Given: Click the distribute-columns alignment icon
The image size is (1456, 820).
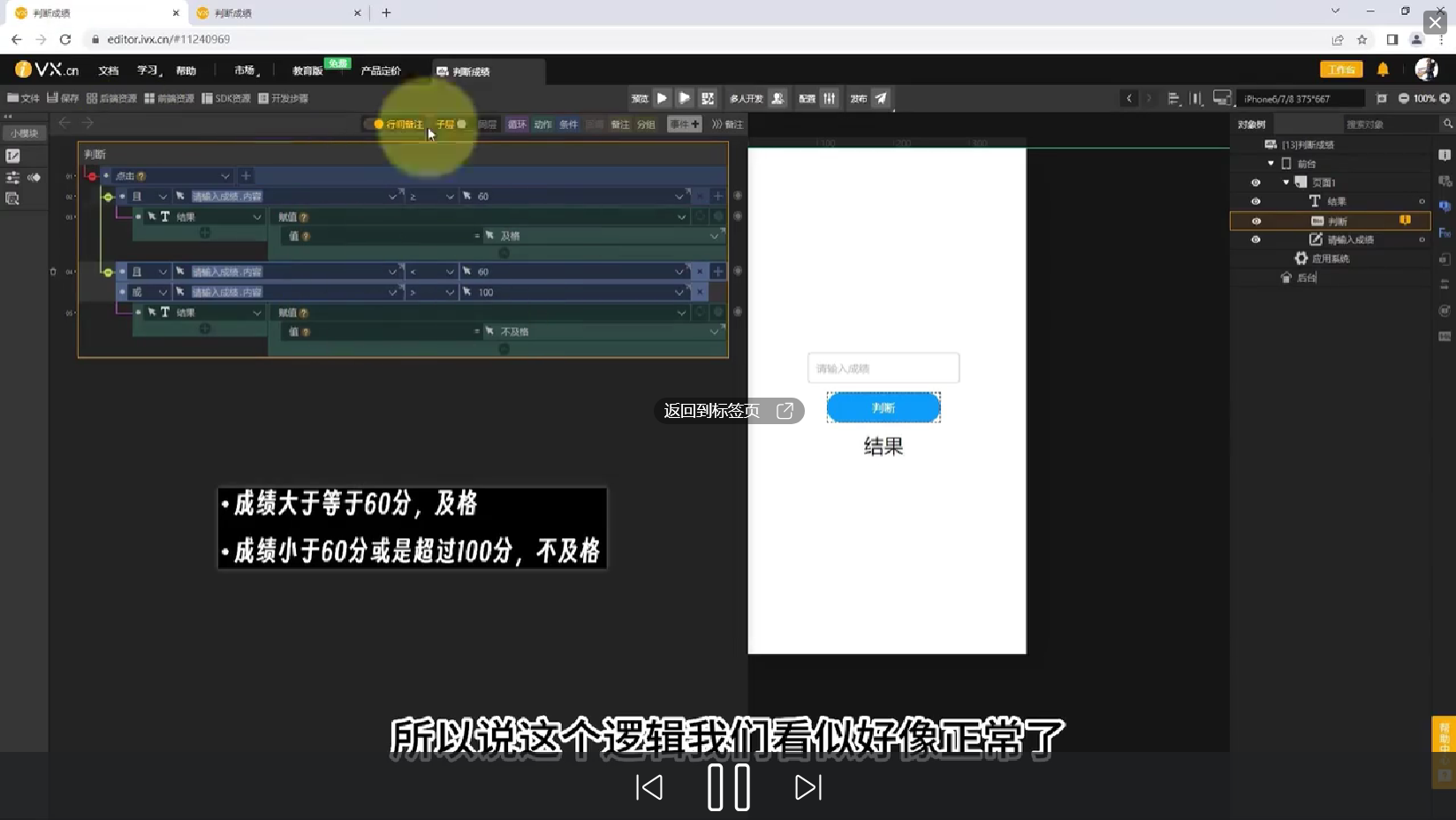Looking at the screenshot, I should click(x=1196, y=98).
